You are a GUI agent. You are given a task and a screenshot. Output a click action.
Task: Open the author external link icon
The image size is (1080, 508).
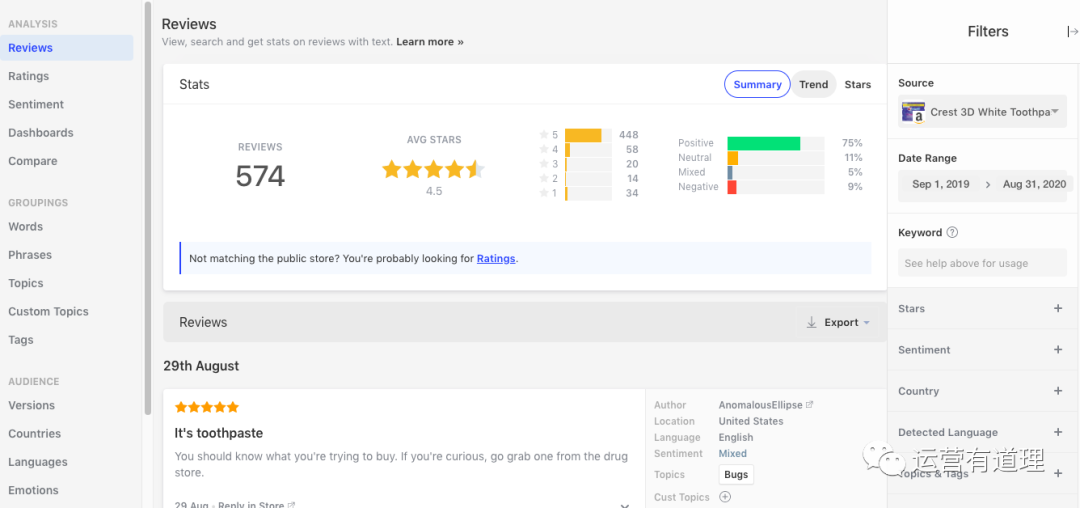(809, 405)
